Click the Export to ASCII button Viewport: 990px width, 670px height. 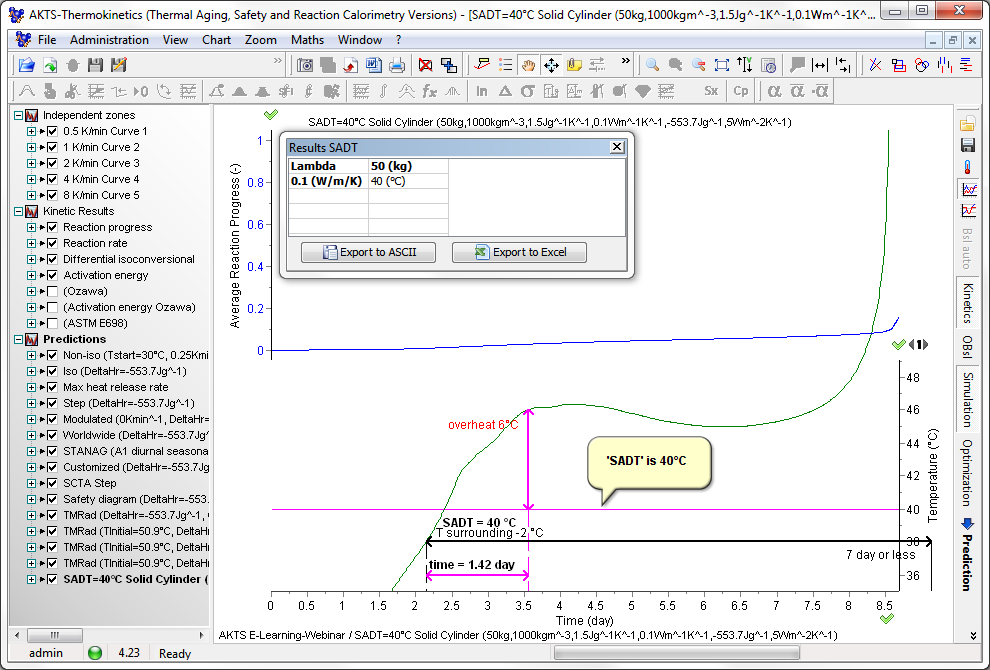pyautogui.click(x=369, y=252)
